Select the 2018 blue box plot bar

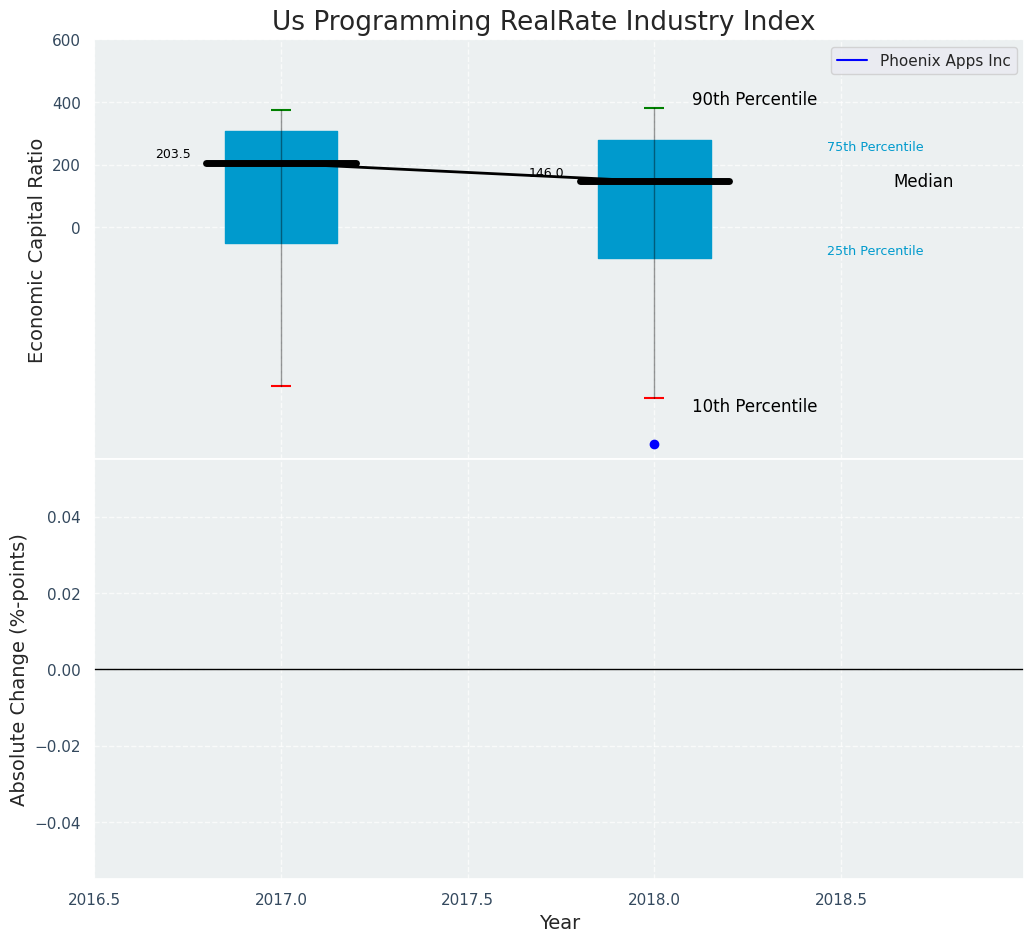pyautogui.click(x=654, y=199)
